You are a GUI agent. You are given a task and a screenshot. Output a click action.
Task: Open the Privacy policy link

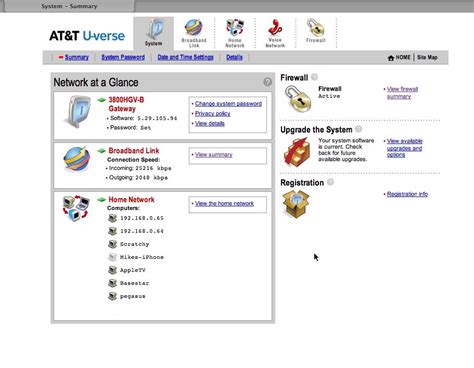click(213, 114)
